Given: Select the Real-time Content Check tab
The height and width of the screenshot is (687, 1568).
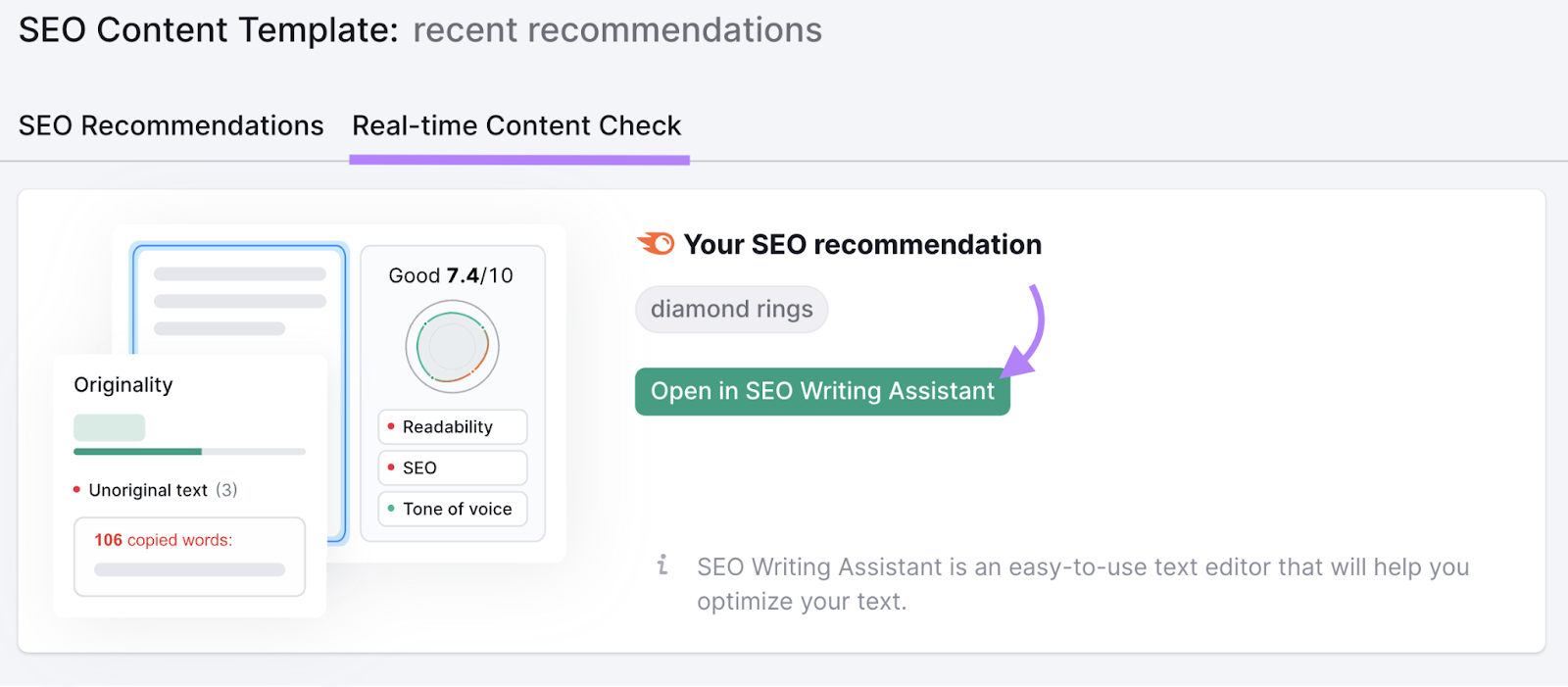Looking at the screenshot, I should (517, 125).
